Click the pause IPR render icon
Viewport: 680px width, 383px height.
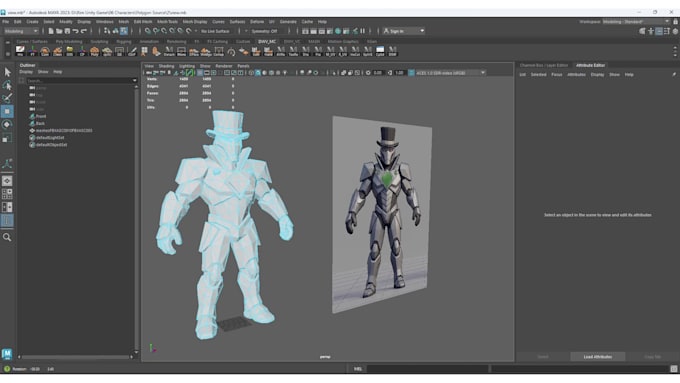coord(363,31)
